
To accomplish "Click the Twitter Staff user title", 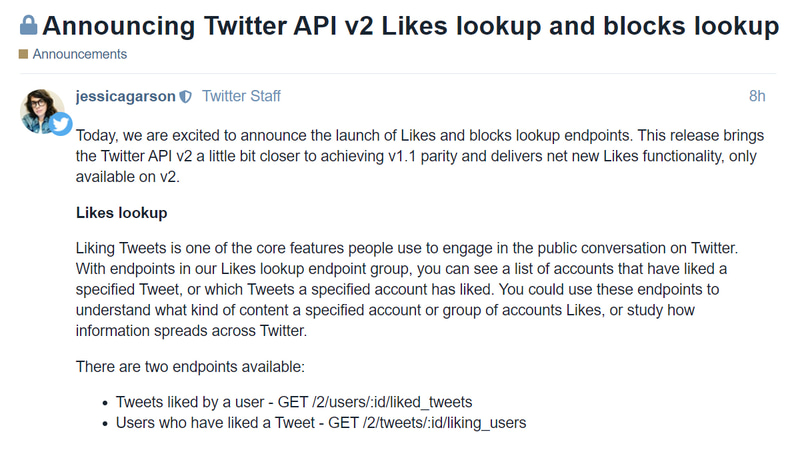I will tap(241, 97).
